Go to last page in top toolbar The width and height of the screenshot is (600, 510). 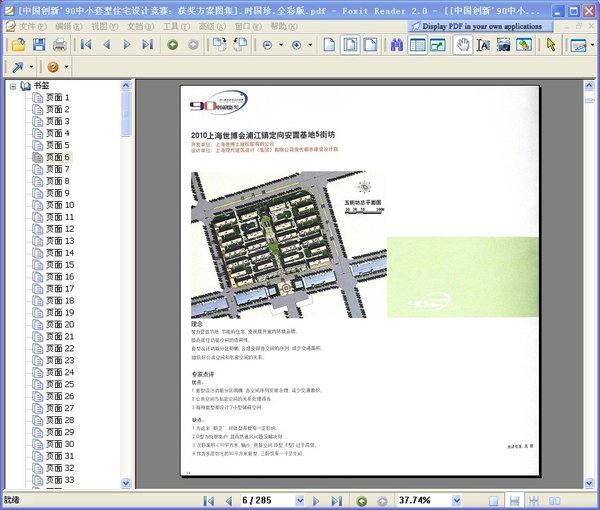147,45
